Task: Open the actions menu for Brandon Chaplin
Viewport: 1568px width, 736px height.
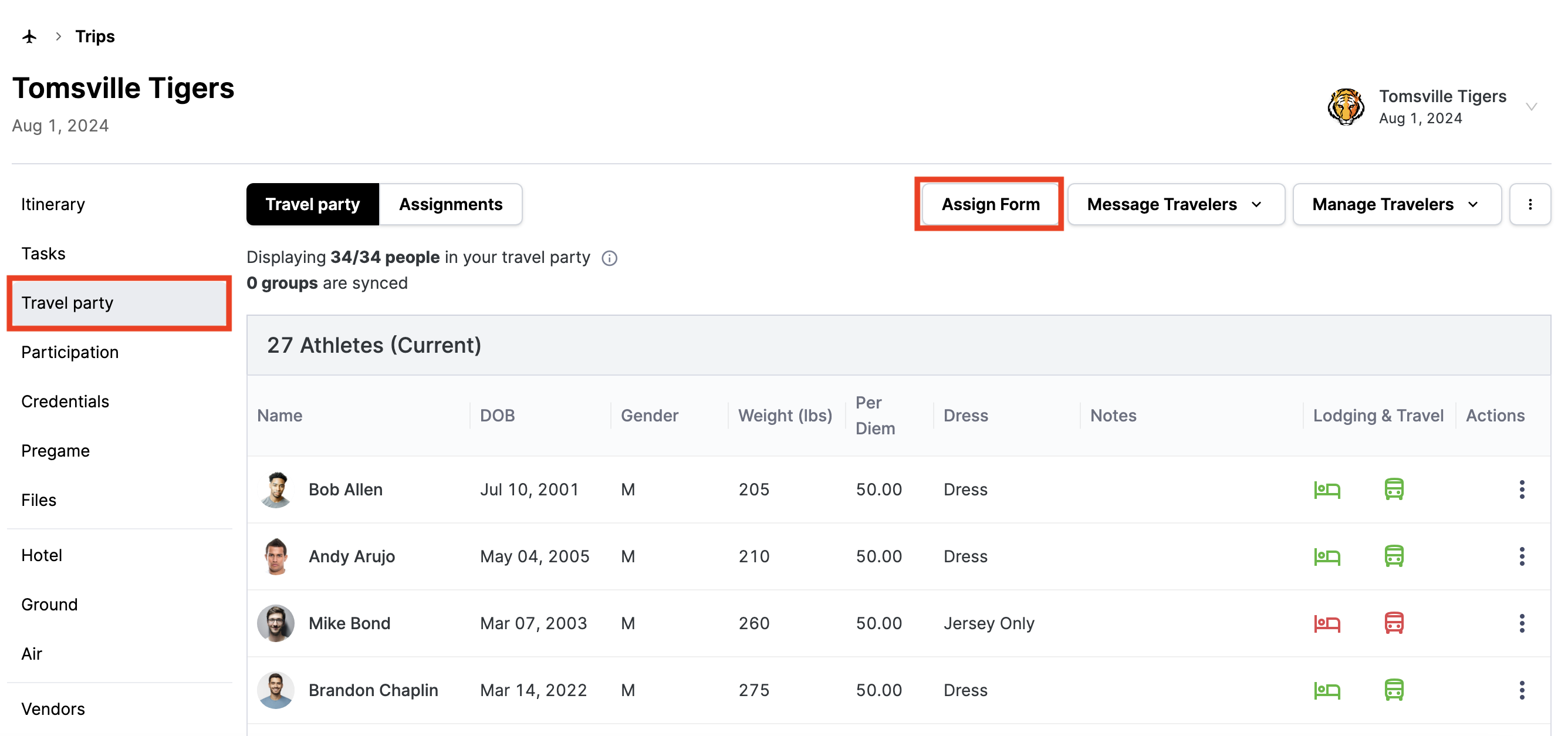Action: 1522,690
